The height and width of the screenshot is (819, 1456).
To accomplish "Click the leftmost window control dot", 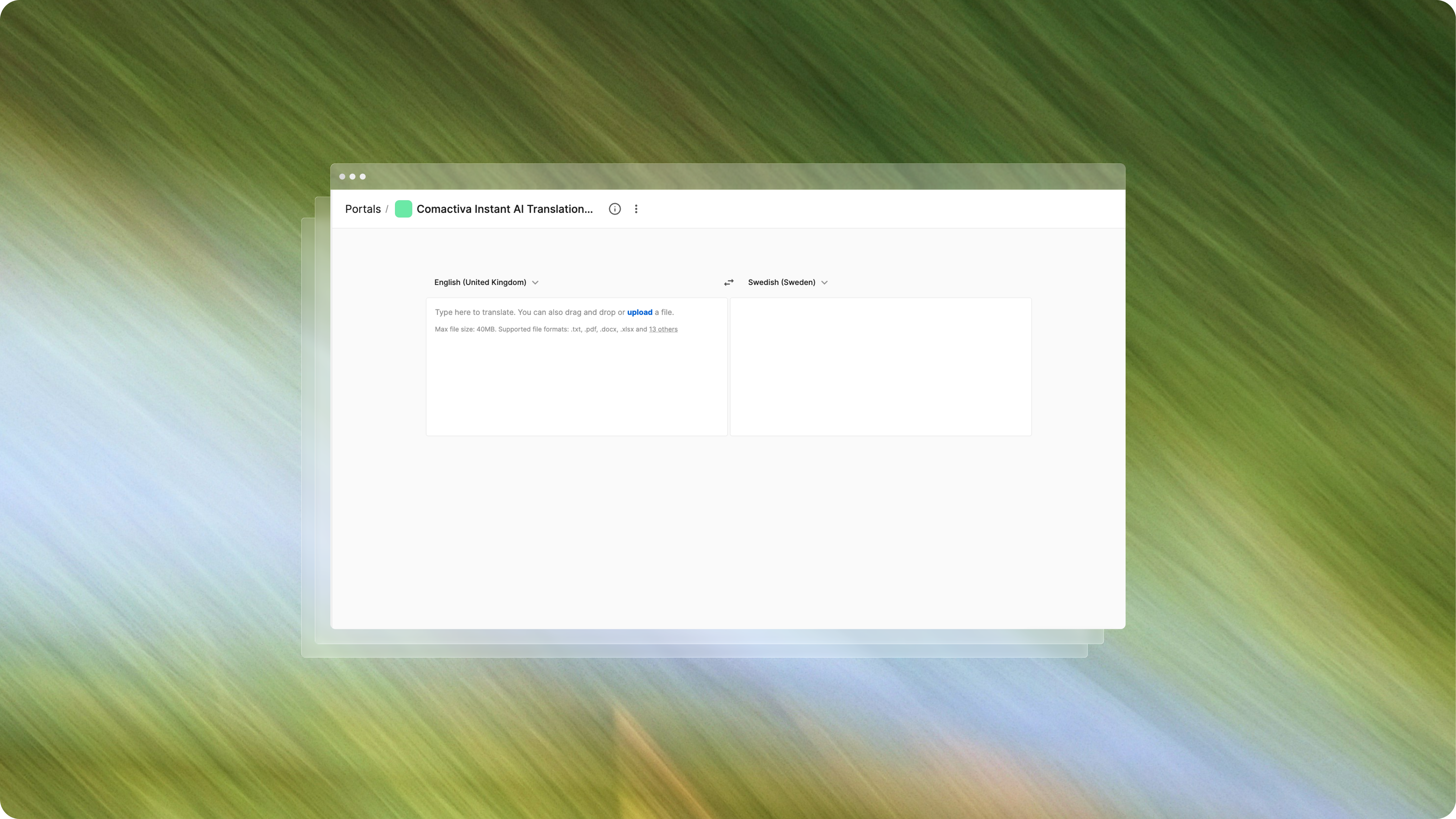I will click(x=343, y=176).
